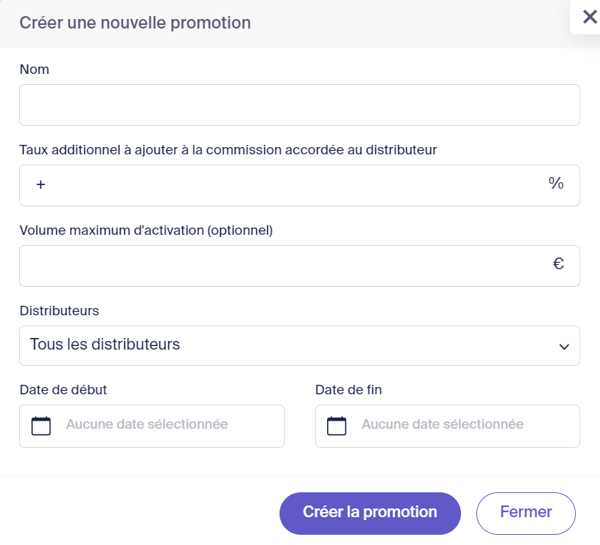Expand the chevron arrow of Distributeurs dropdown

[x=564, y=347]
